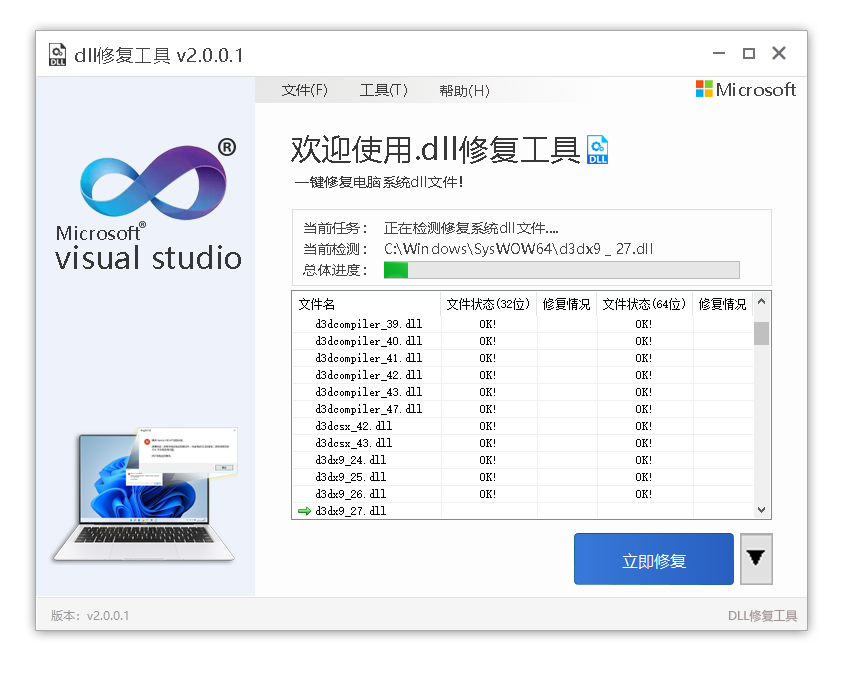This screenshot has width=851, height=692.
Task: Click the 文件状态(32位) column header
Action: tap(488, 304)
